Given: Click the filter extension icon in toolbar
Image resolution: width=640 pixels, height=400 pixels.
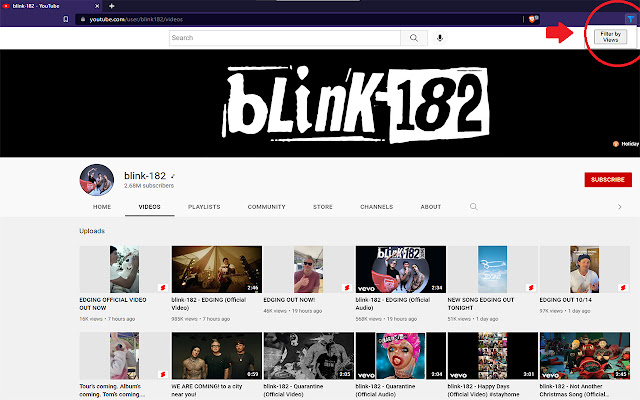Looking at the screenshot, I should pos(631,19).
